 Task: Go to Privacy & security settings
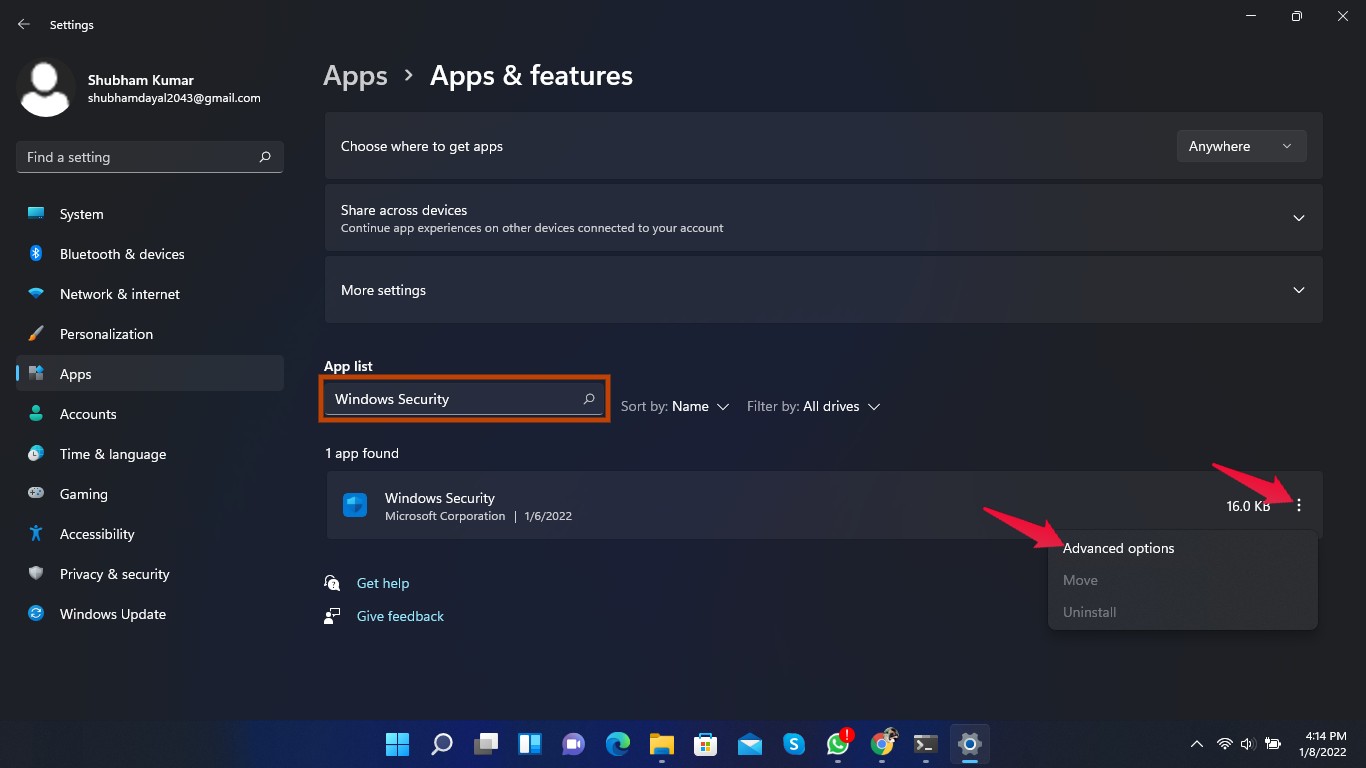[x=150, y=574]
